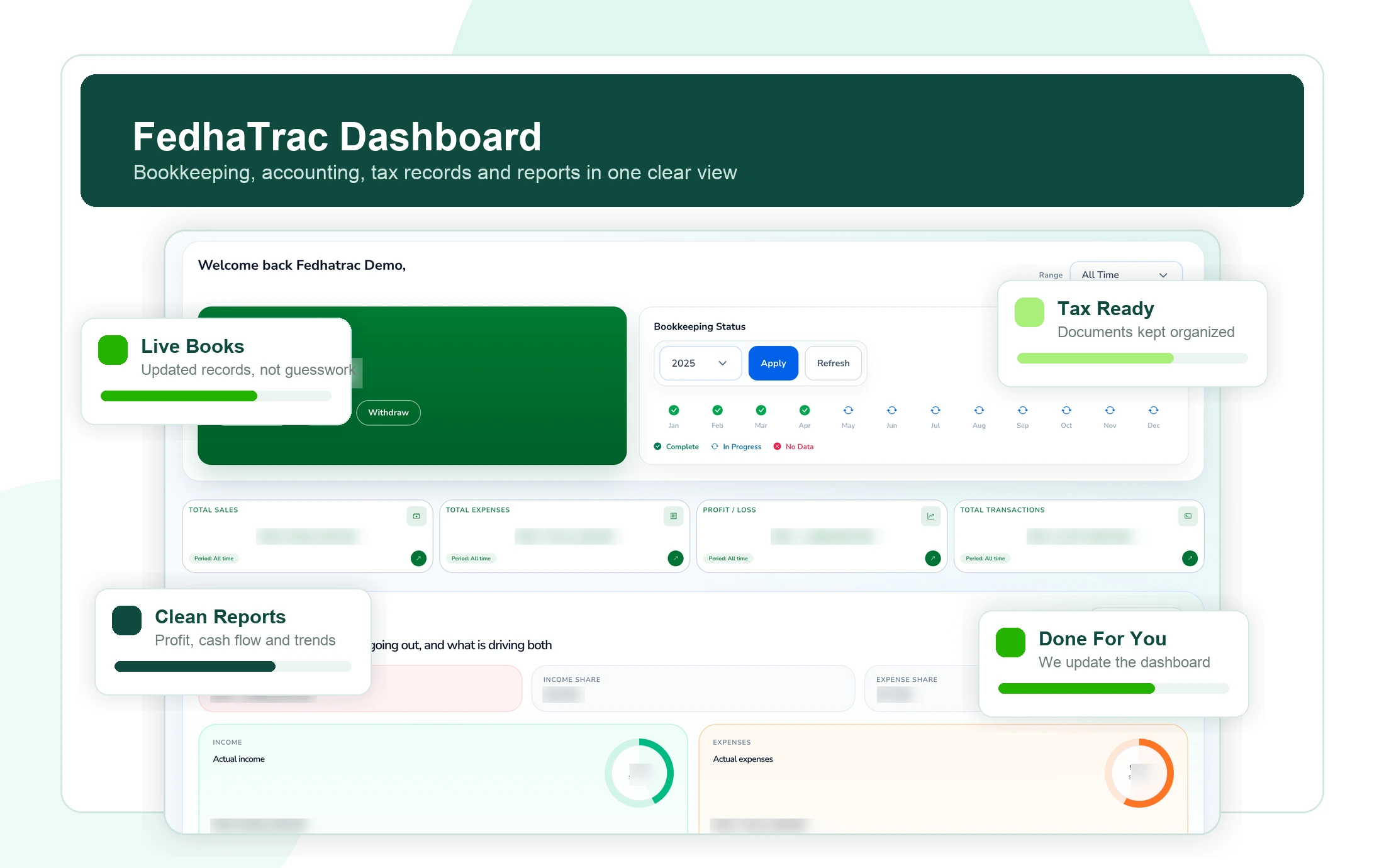The image size is (1384, 868).
Task: Click the Done For You progress bar
Action: tap(1113, 688)
